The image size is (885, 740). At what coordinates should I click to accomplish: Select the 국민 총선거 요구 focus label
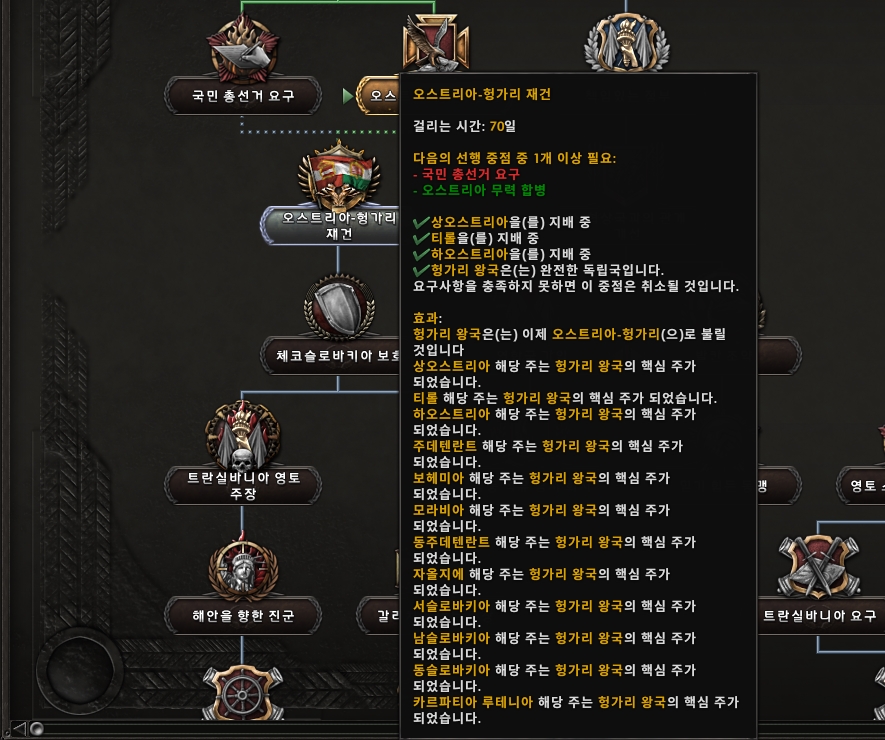243,96
